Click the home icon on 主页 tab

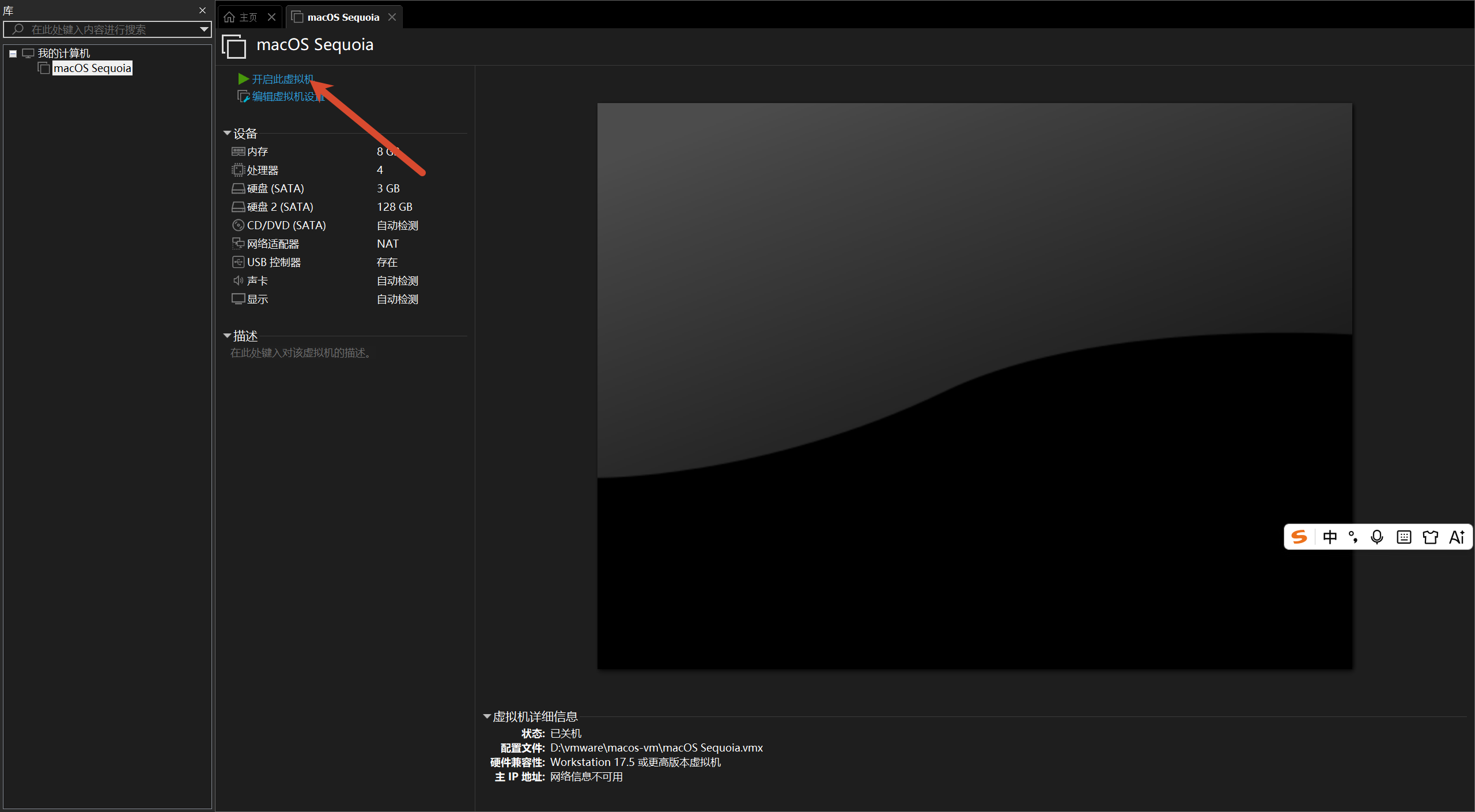point(229,17)
